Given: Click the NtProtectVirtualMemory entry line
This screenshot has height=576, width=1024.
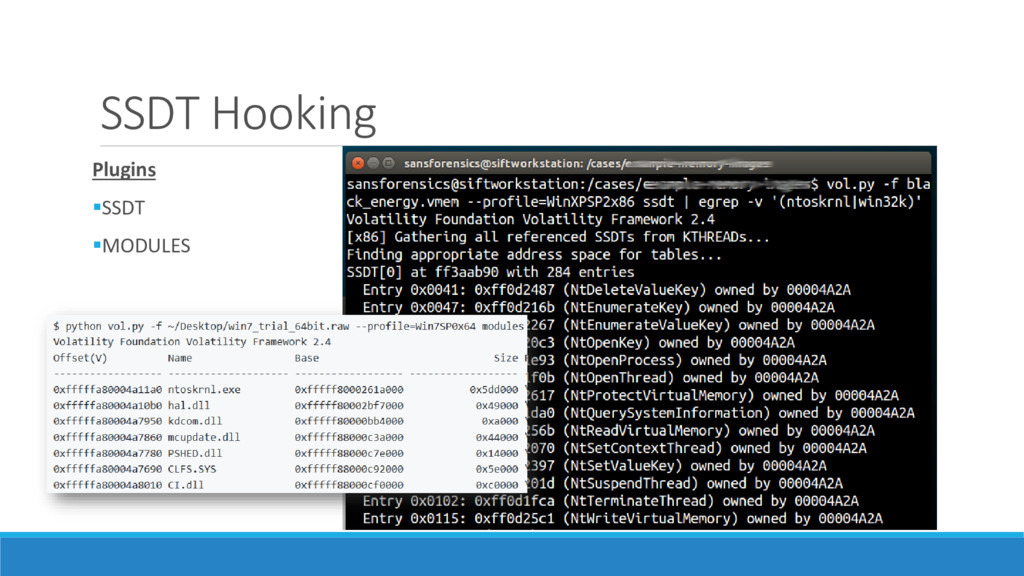Looking at the screenshot, I should (712, 396).
